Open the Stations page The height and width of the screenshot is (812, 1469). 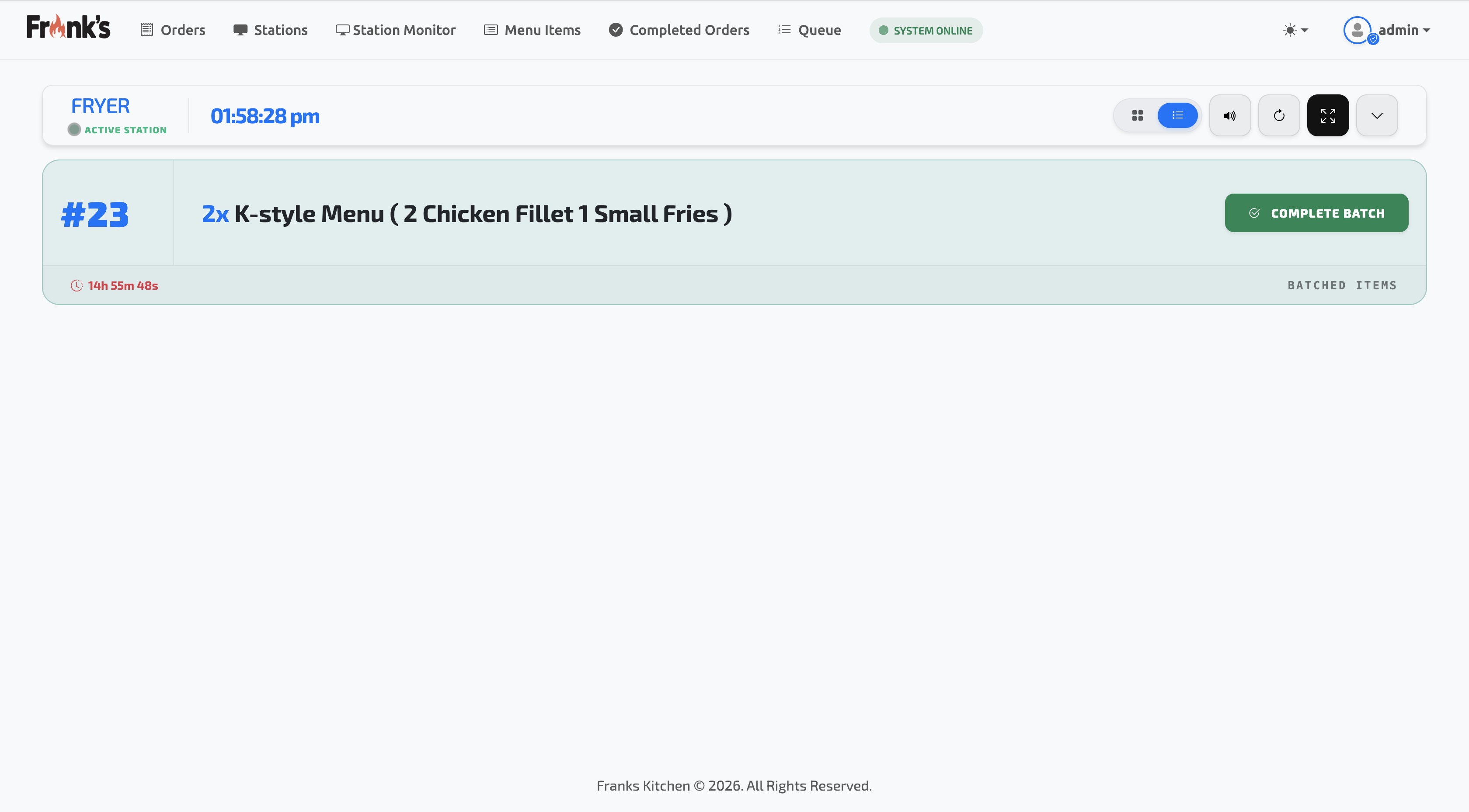tap(270, 30)
